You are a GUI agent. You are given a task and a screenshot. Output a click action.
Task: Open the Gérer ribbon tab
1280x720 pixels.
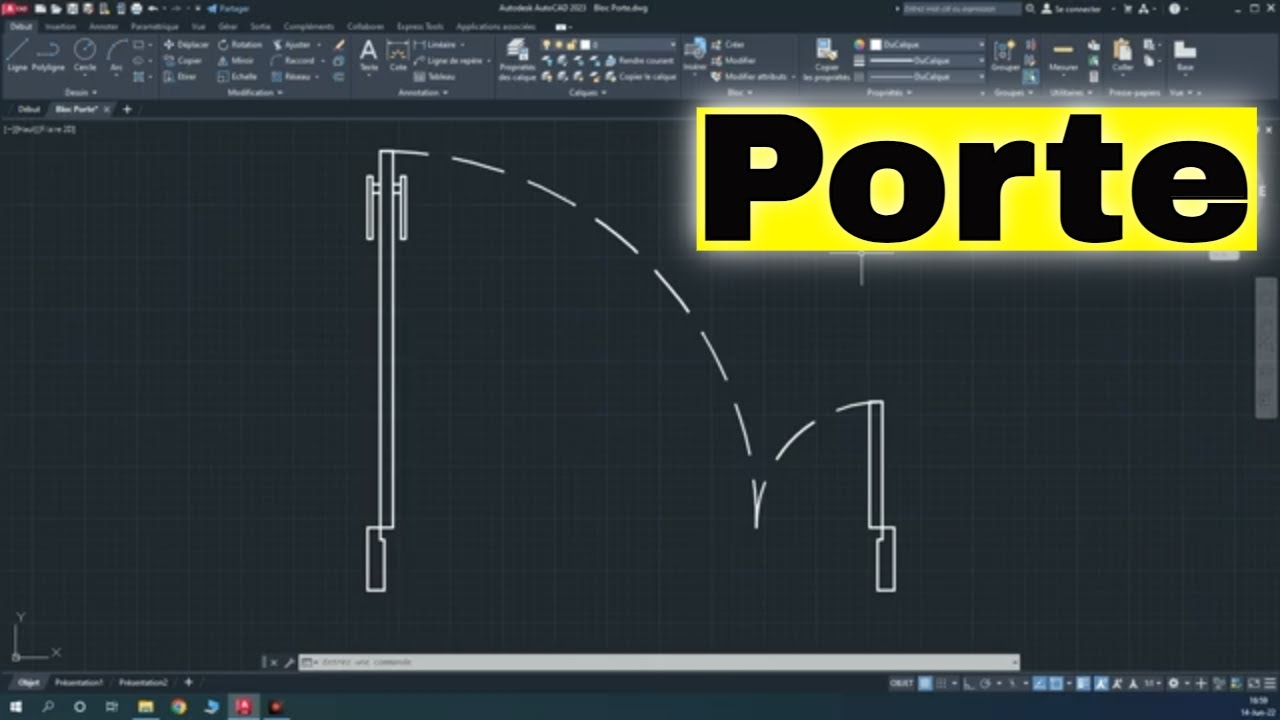pyautogui.click(x=228, y=27)
